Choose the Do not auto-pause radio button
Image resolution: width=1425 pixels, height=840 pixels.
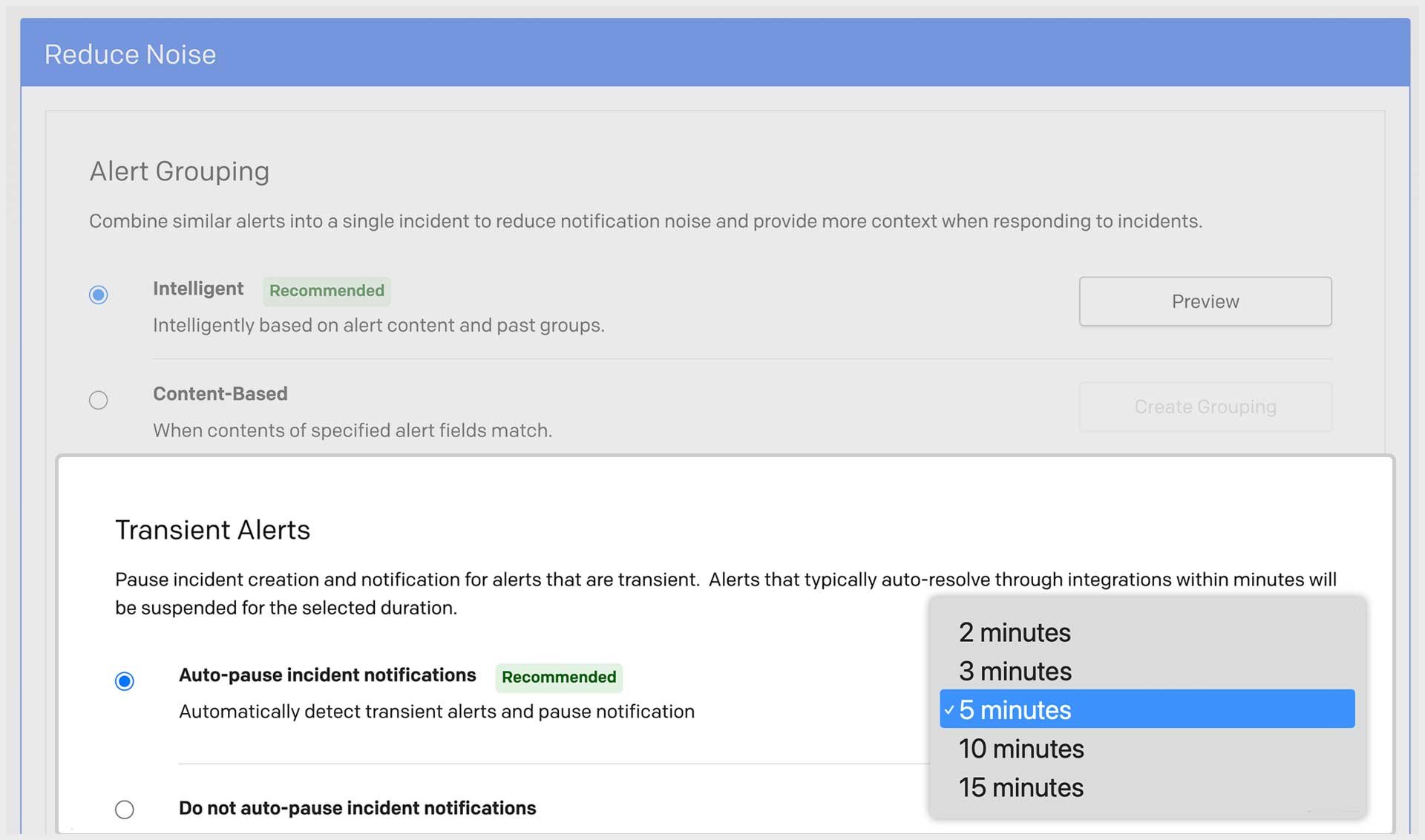[x=125, y=809]
